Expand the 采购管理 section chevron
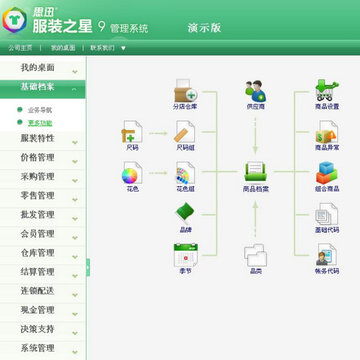Image resolution: width=360 pixels, height=360 pixels. (75, 181)
